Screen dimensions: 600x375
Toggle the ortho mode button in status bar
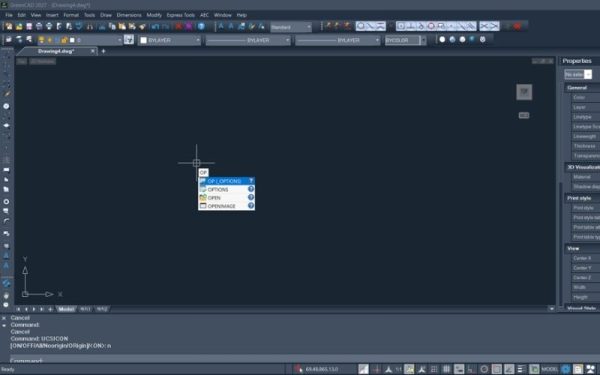[x=471, y=369]
